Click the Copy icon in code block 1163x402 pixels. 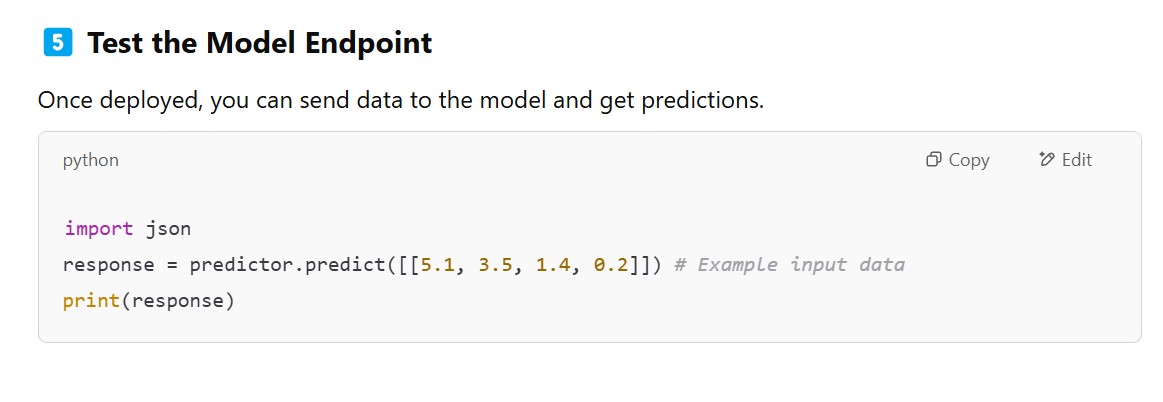tap(934, 160)
